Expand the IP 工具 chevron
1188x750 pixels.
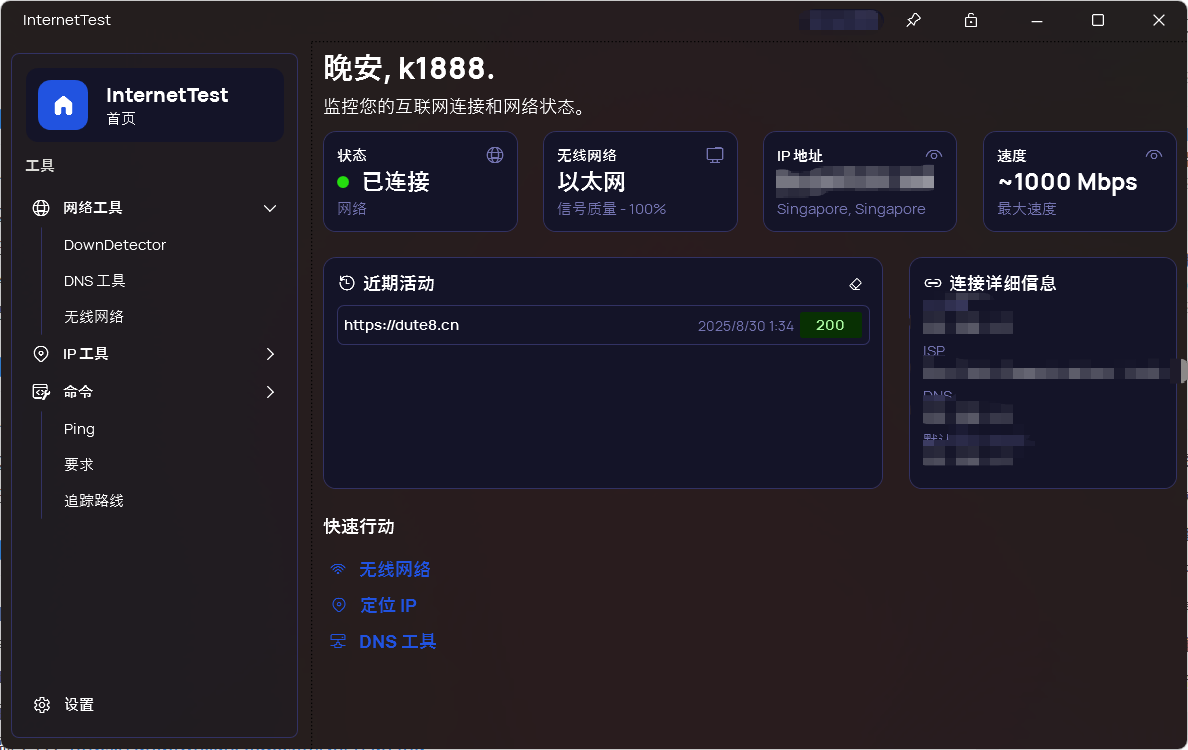tap(270, 354)
